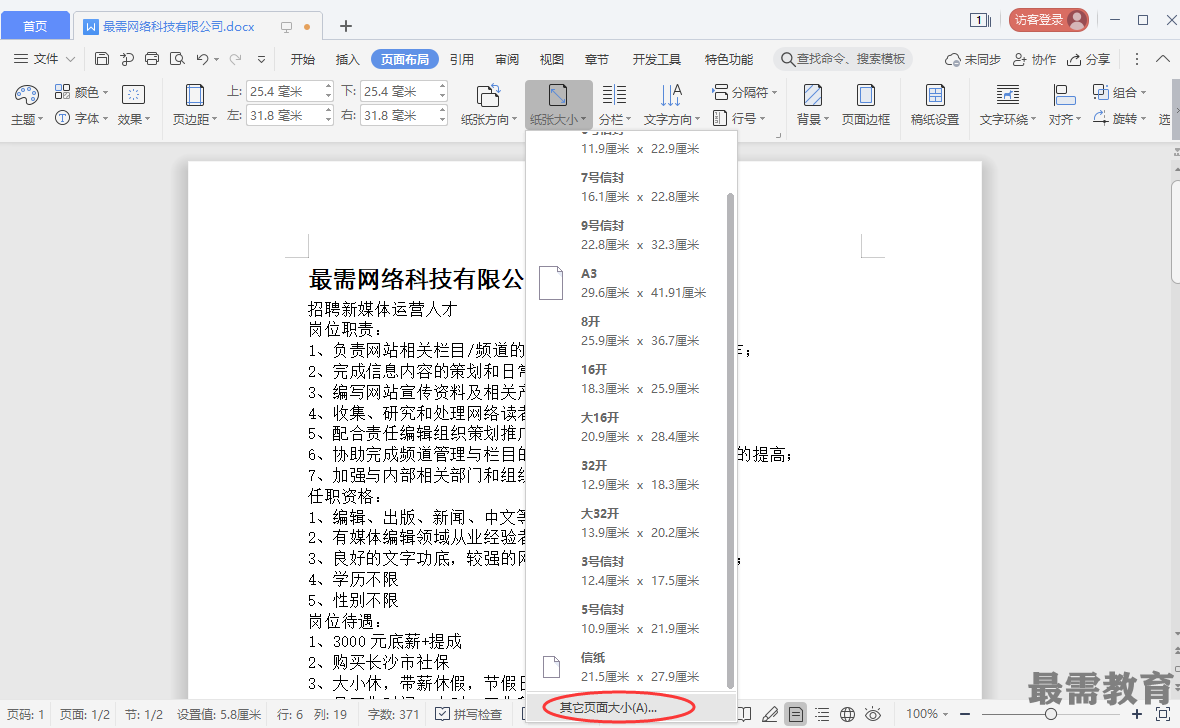Click the zoom out minus button
This screenshot has width=1180, height=728.
point(965,714)
